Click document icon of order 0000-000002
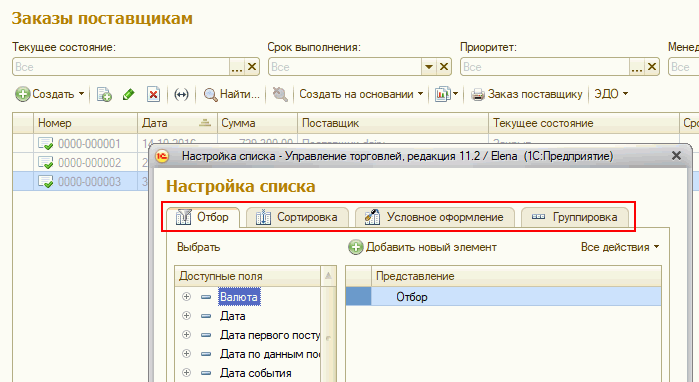This screenshot has height=382, width=699. point(45,163)
